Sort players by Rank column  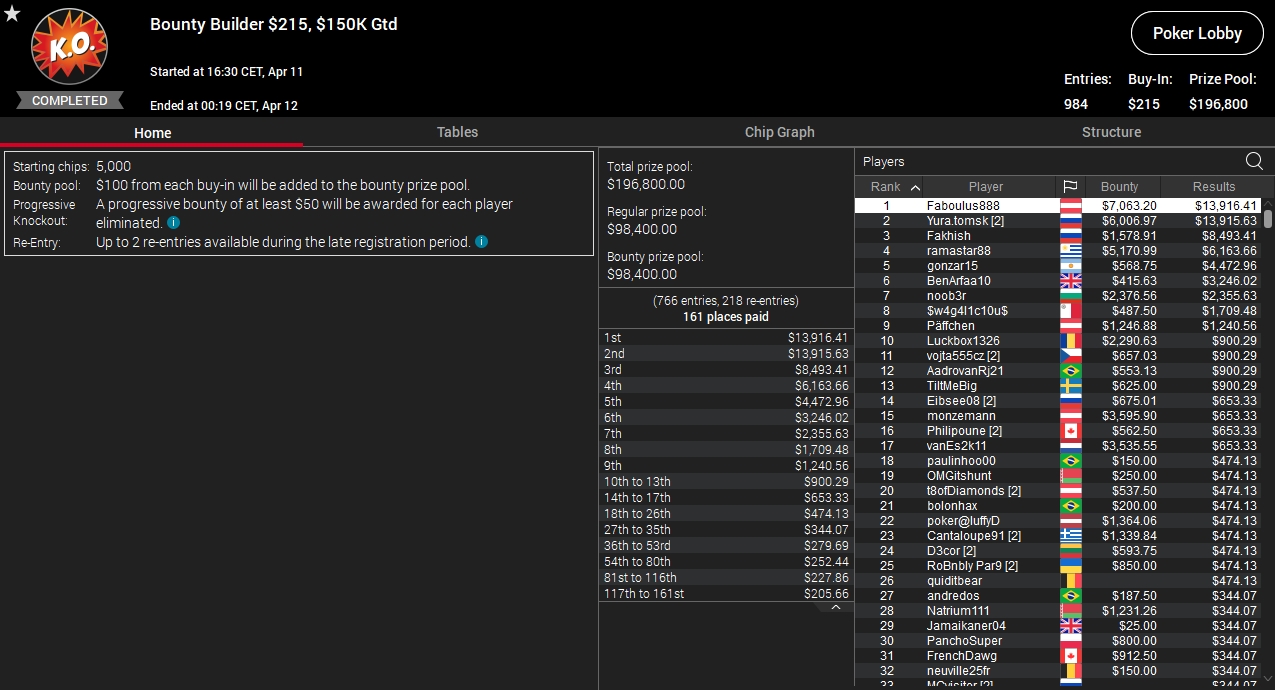[888, 187]
